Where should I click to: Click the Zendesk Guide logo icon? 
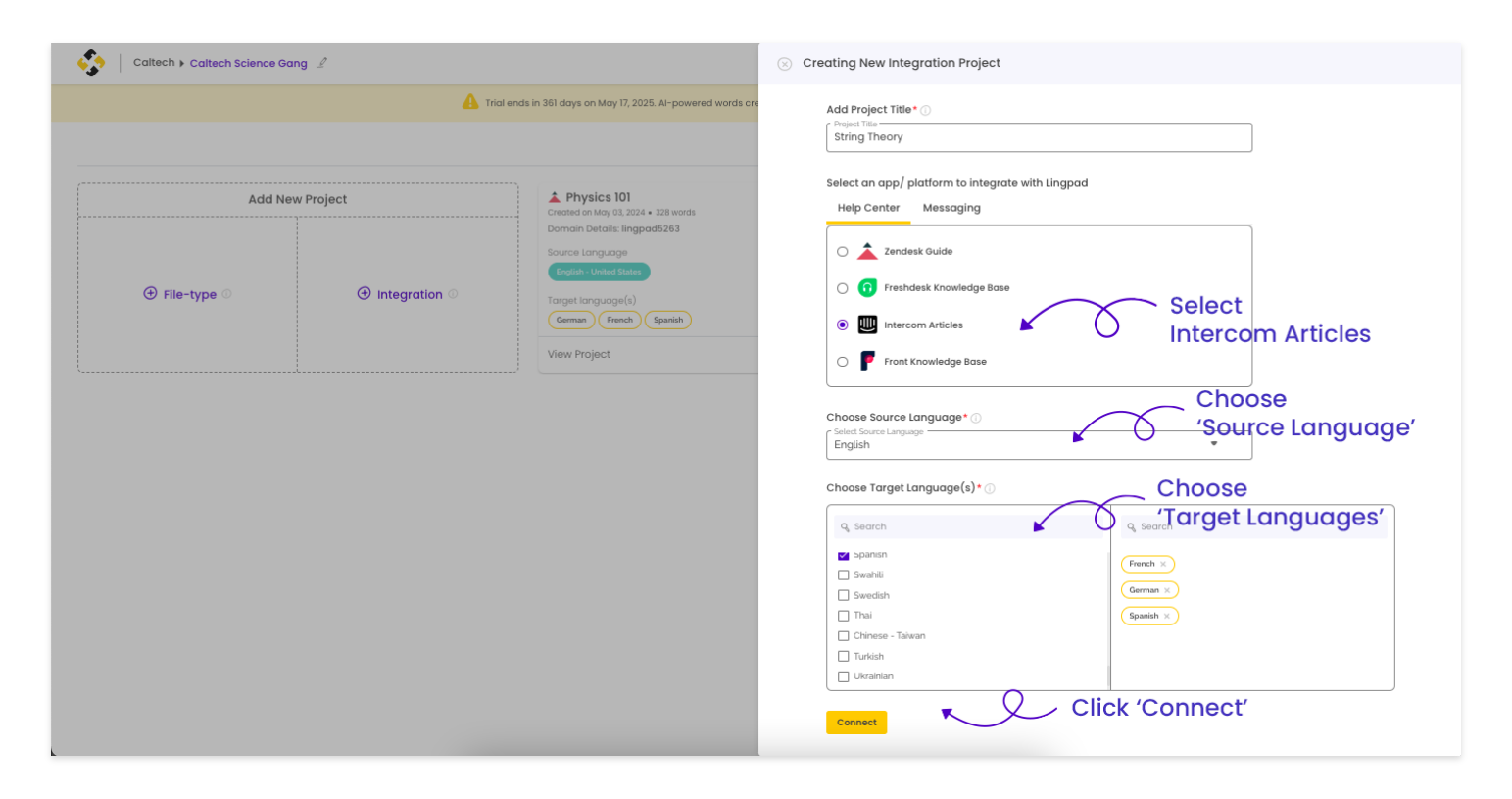867,251
